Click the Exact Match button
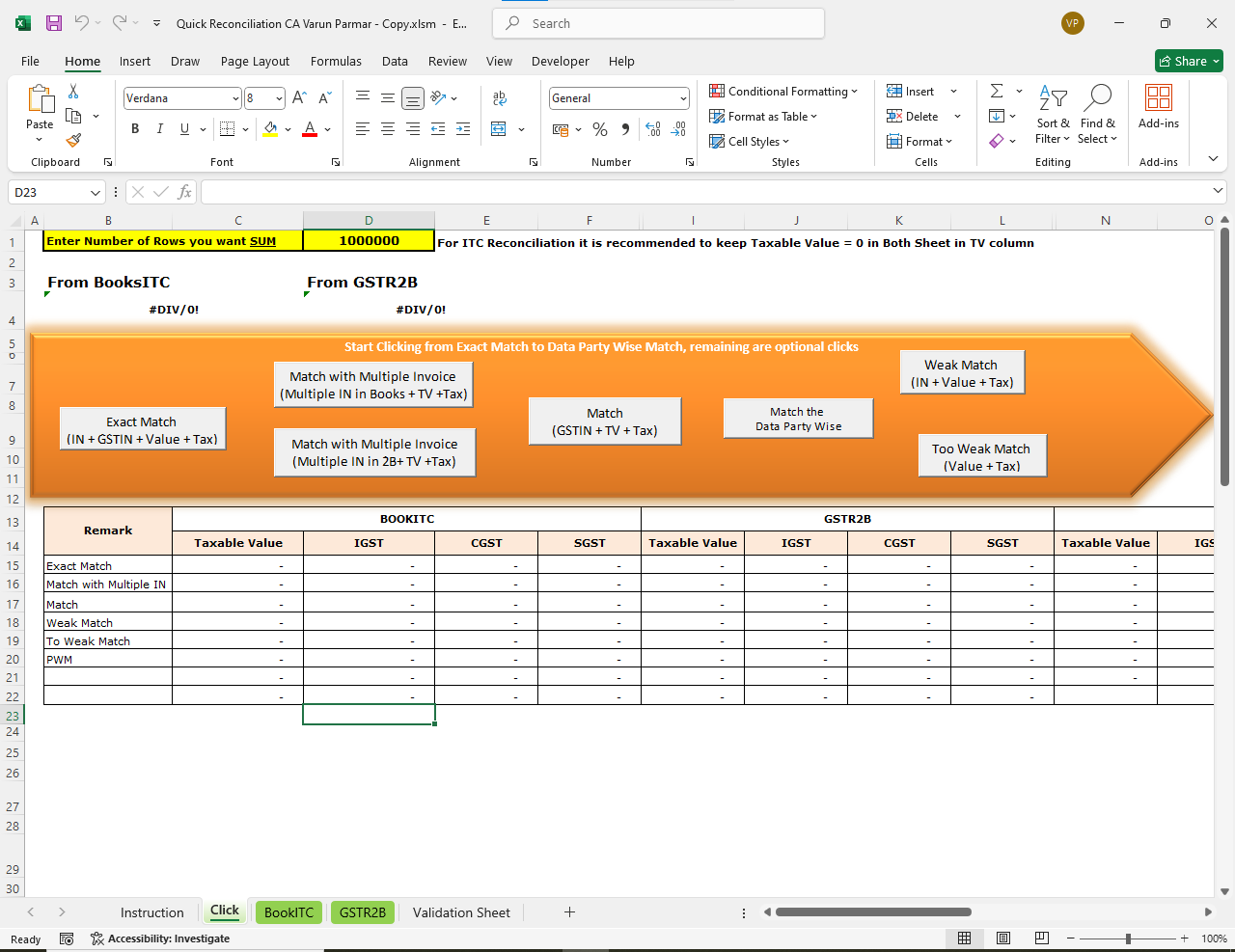The height and width of the screenshot is (952, 1235). (x=142, y=427)
